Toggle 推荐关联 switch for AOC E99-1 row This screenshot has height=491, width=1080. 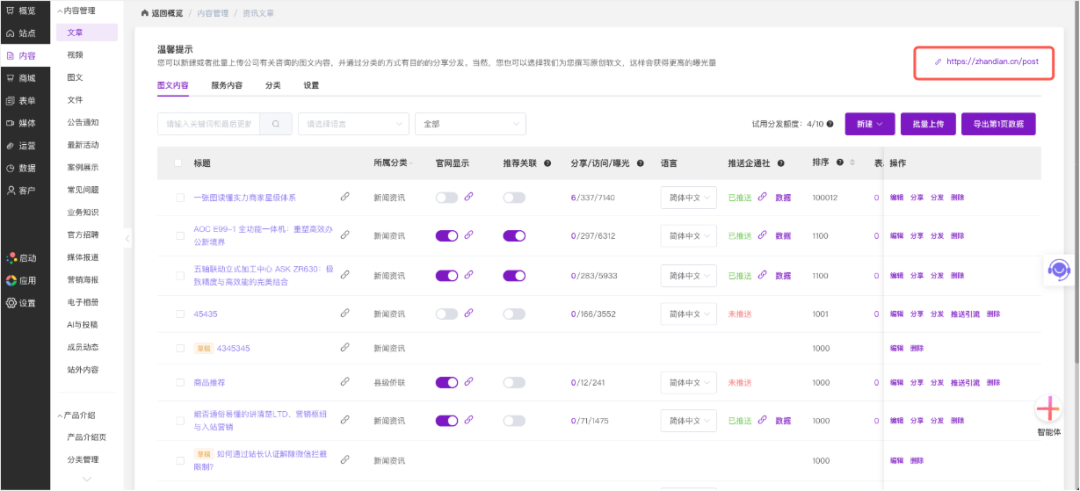(x=514, y=236)
